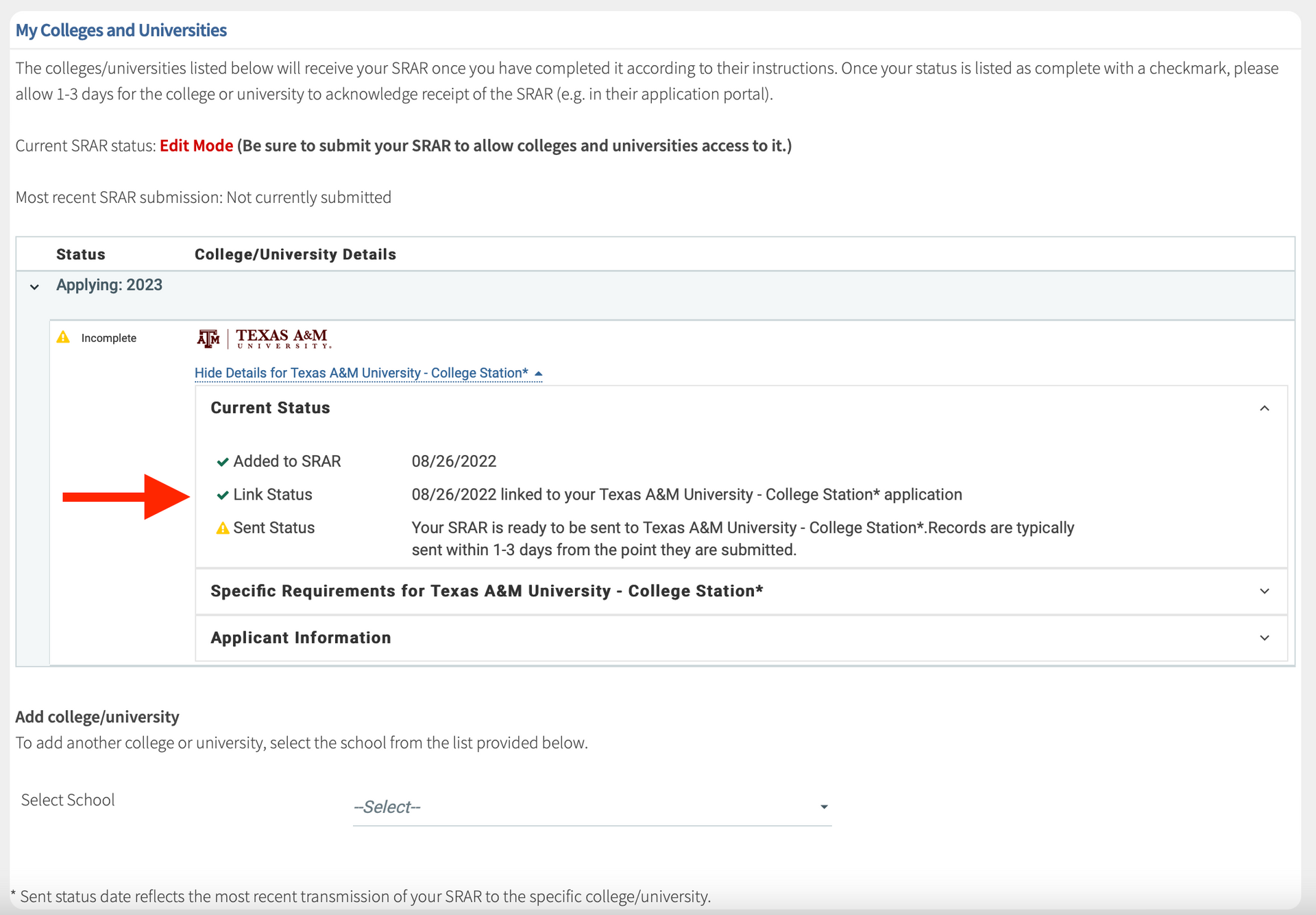Expand Specific Requirements for Texas A&M chevron
1316x915 pixels.
(1265, 591)
